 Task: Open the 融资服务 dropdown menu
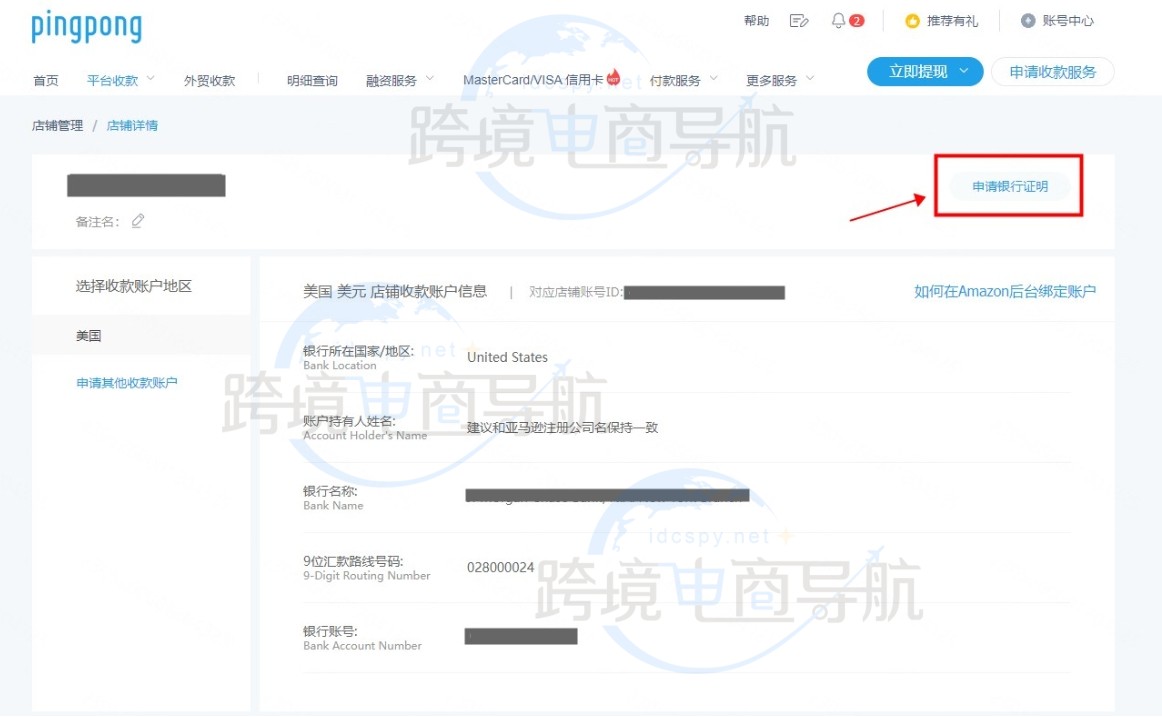(398, 80)
